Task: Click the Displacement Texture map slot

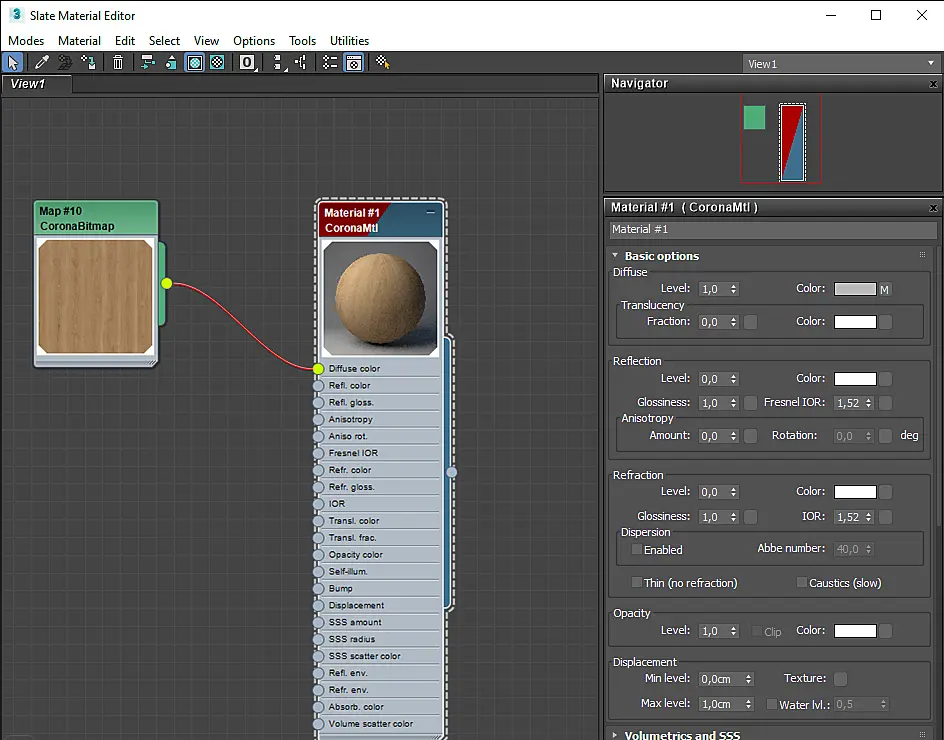Action: 840,679
